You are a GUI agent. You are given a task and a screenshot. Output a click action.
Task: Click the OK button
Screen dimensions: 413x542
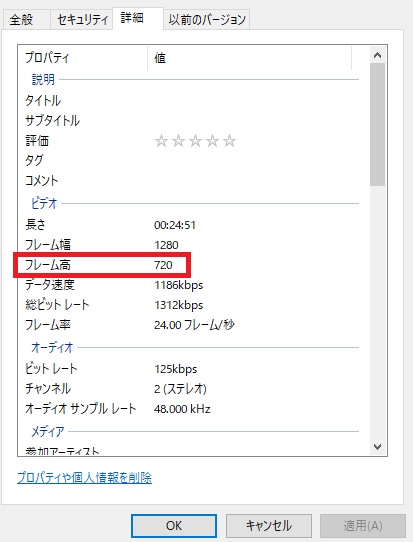pos(173,526)
